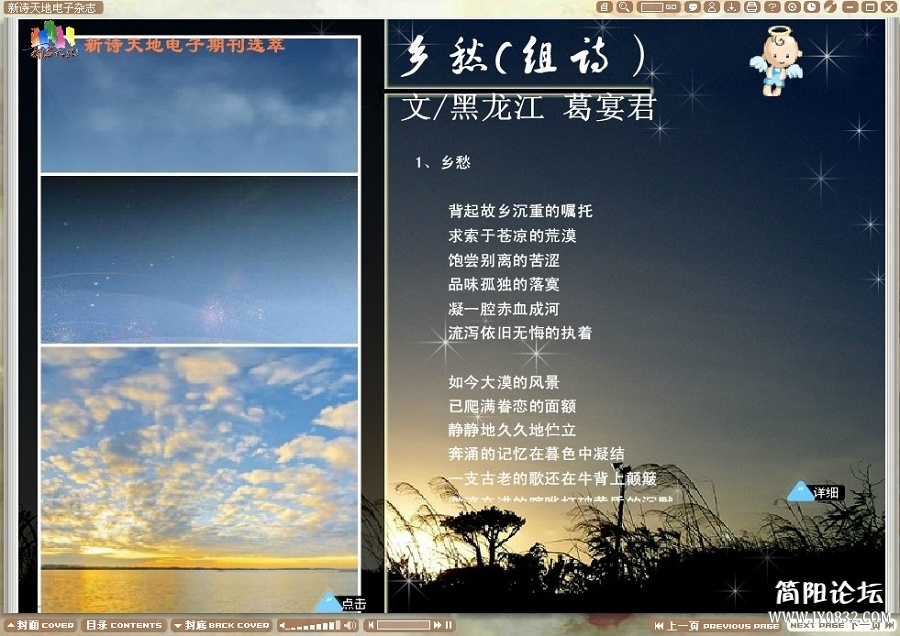Click the loud speaker volume icon
Screen dimensions: 900x636
click(x=350, y=625)
